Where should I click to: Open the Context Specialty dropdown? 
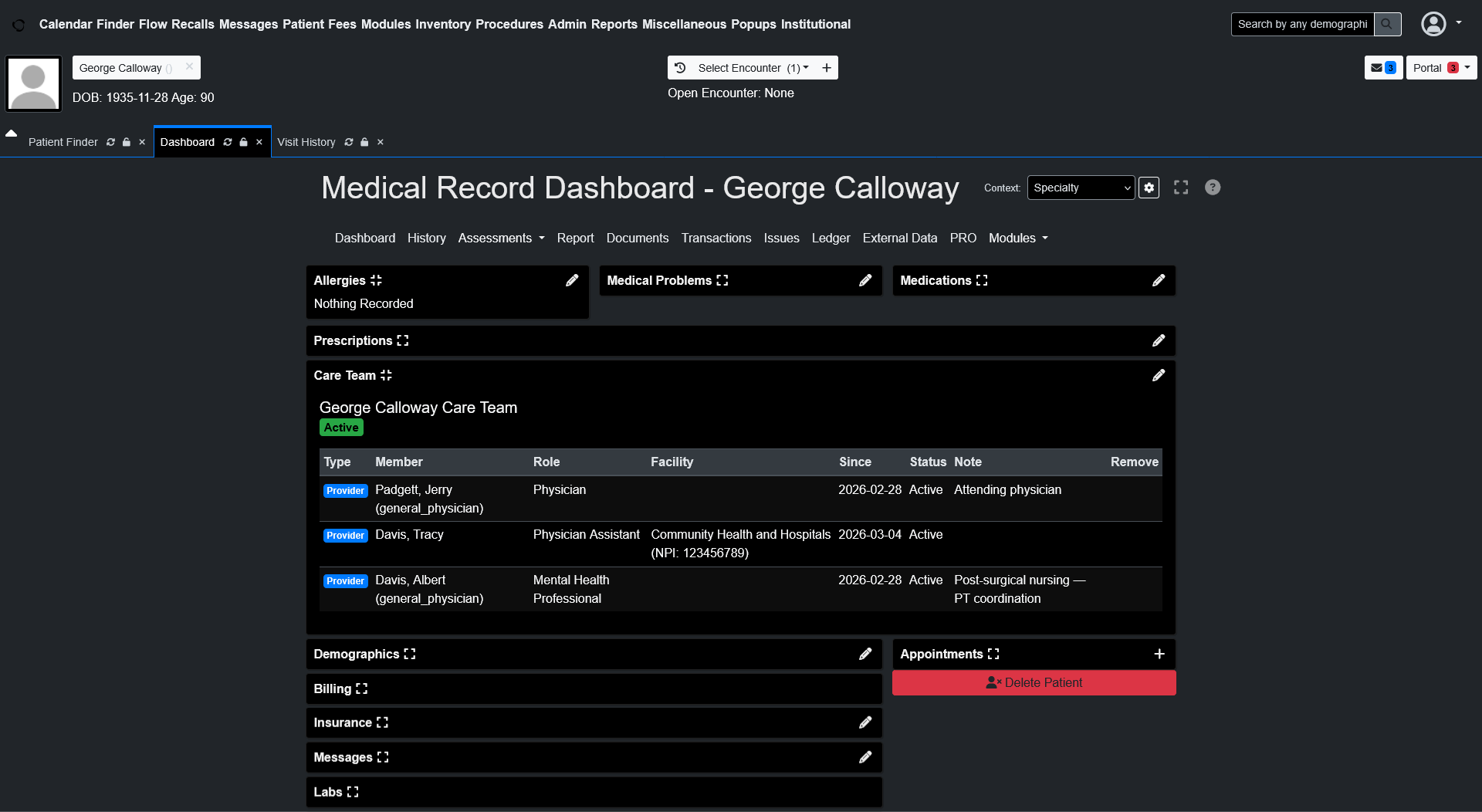(1081, 188)
